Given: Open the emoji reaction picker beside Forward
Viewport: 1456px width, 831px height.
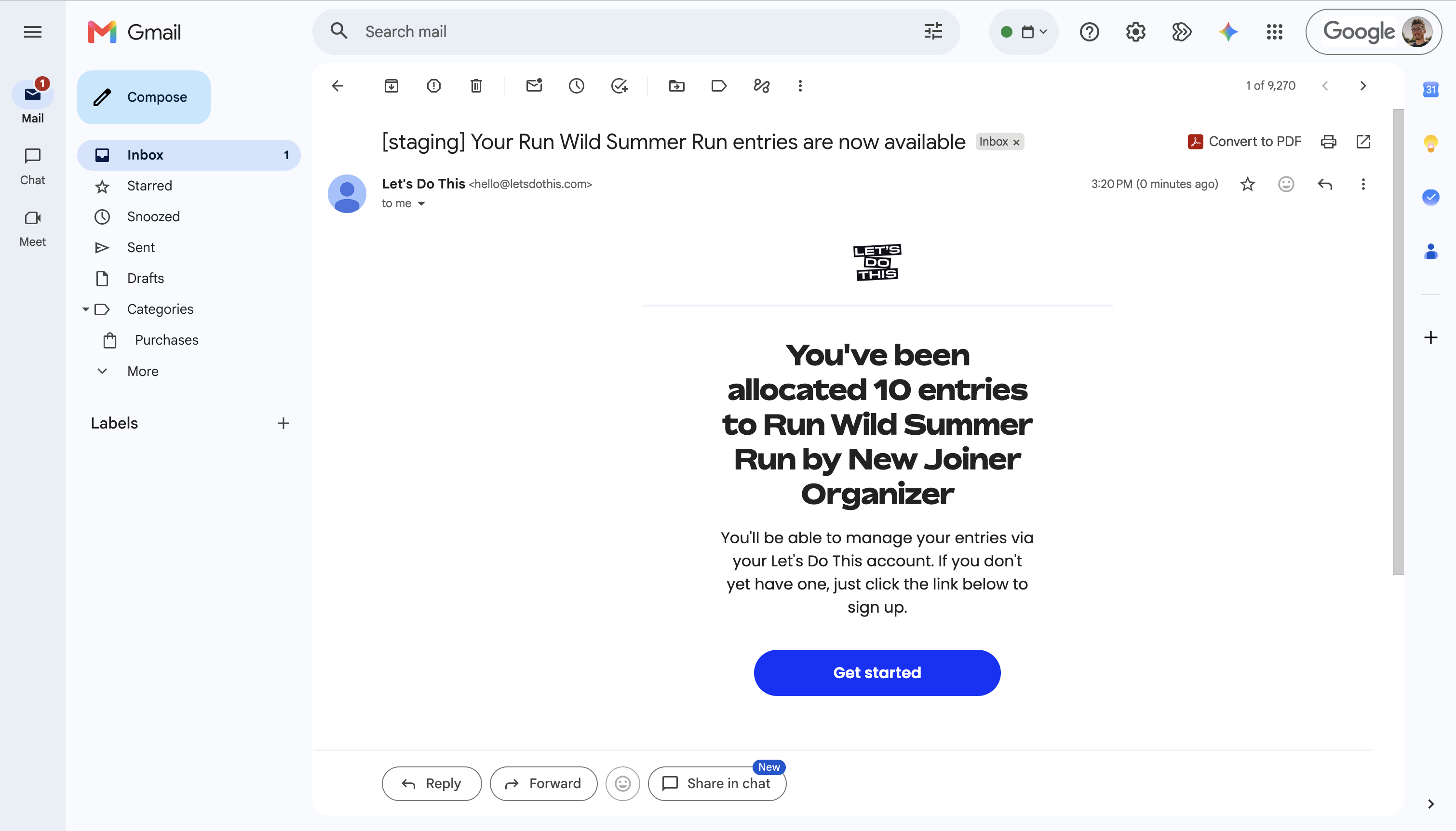Looking at the screenshot, I should click(x=623, y=783).
